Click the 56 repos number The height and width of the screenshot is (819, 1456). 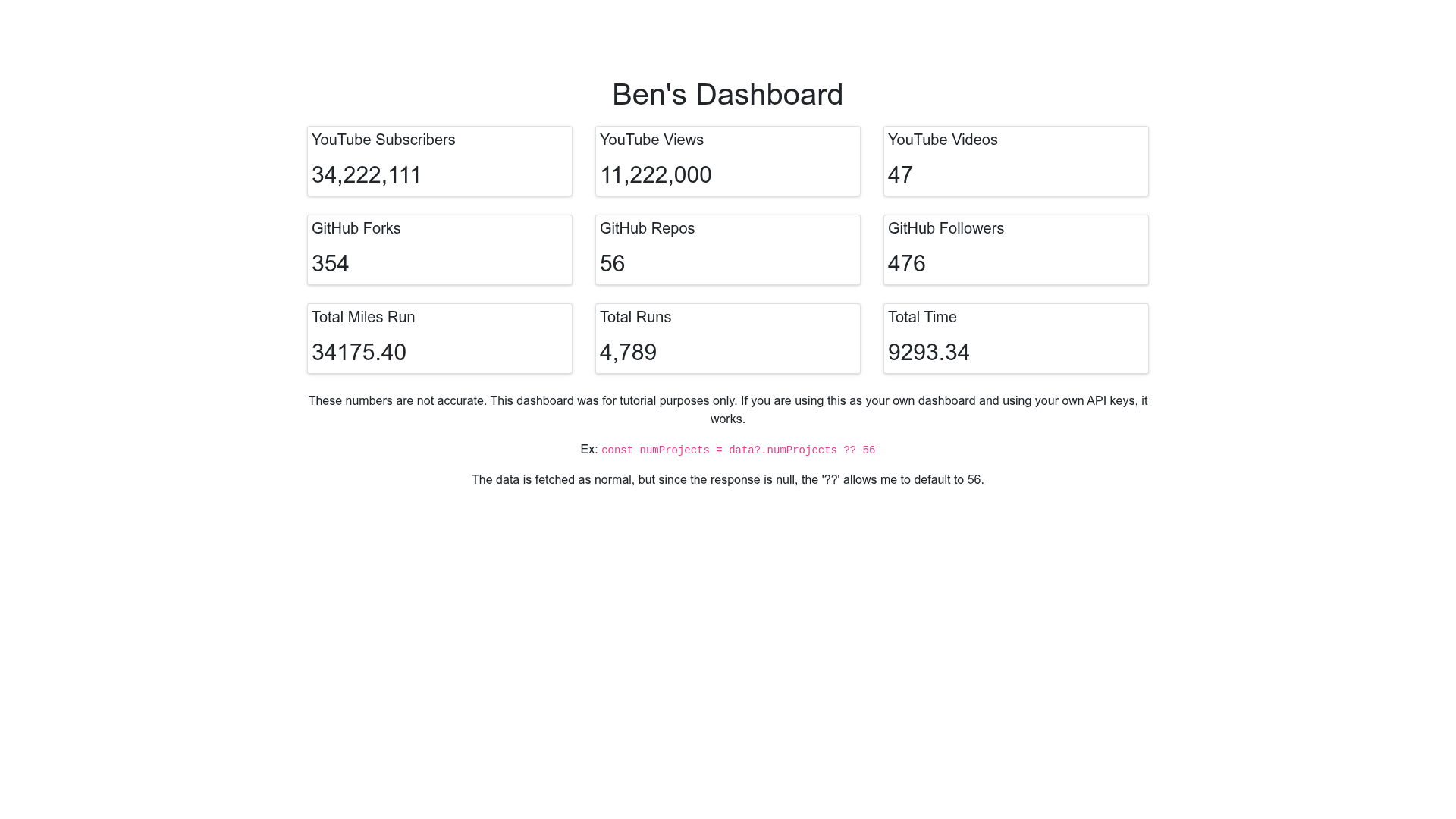(x=612, y=264)
